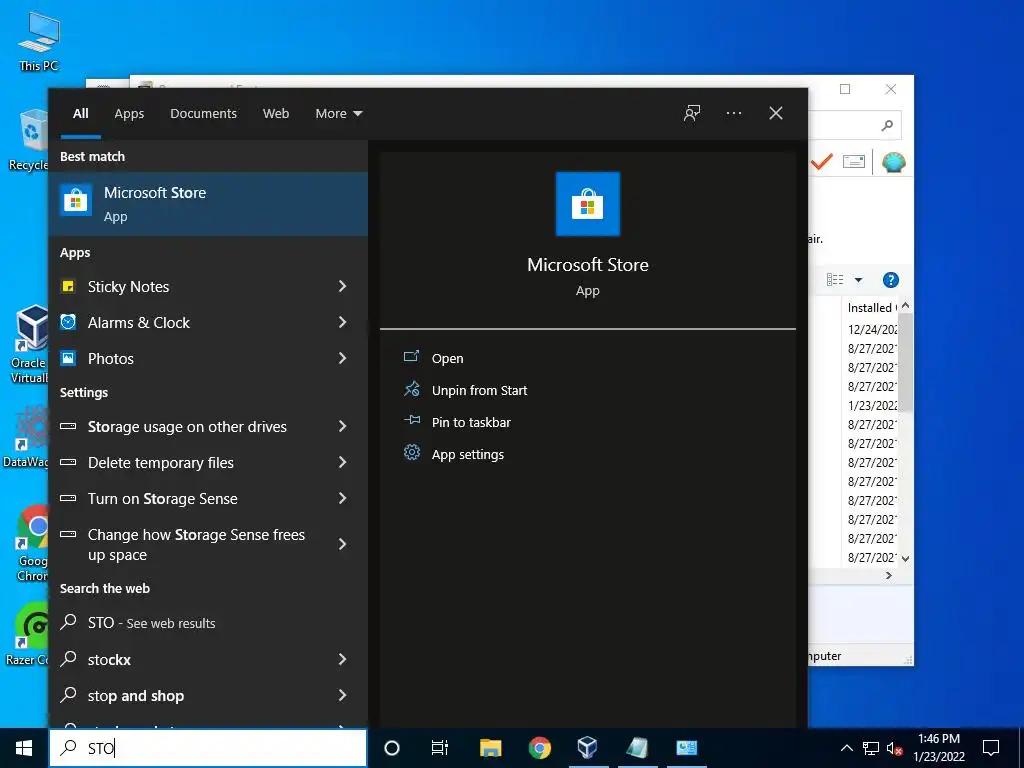Click the Oracle VirtualBox desktop shortcut
Screen dimensions: 1024x768
30,345
